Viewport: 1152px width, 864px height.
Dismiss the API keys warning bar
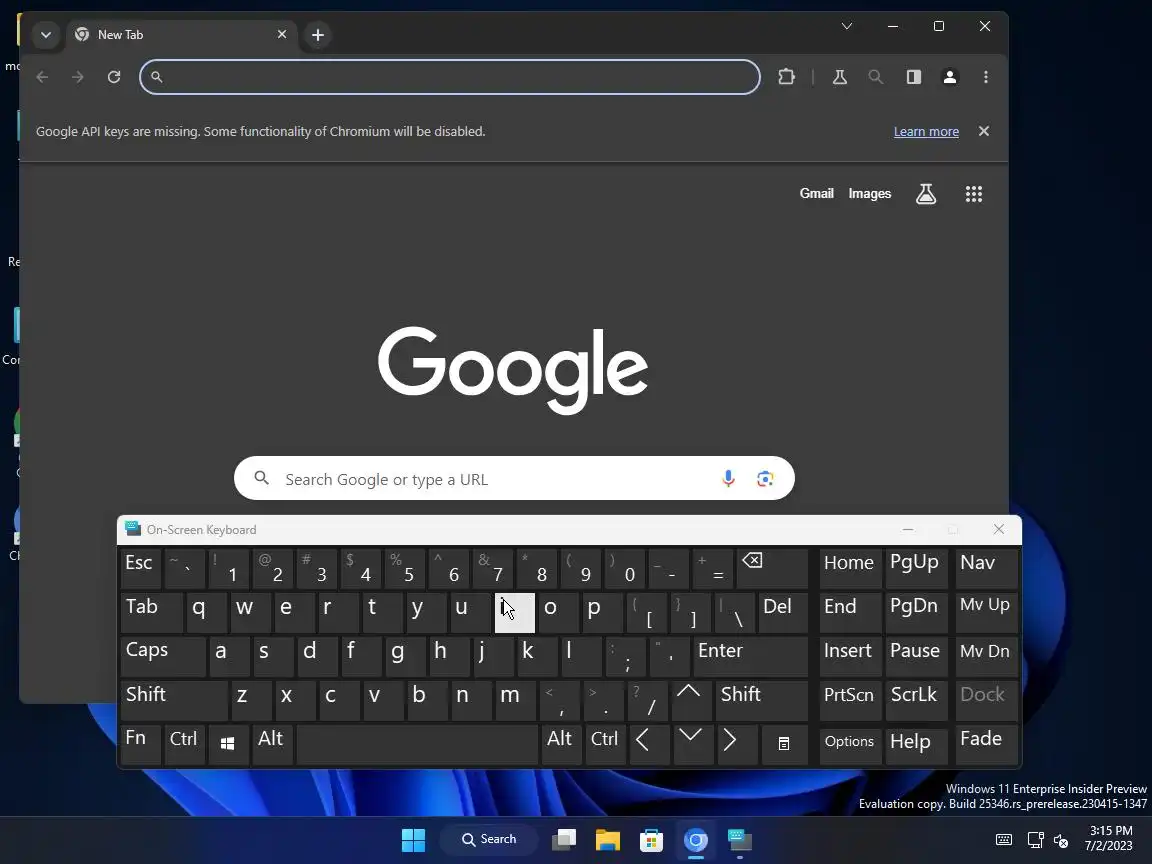(984, 131)
